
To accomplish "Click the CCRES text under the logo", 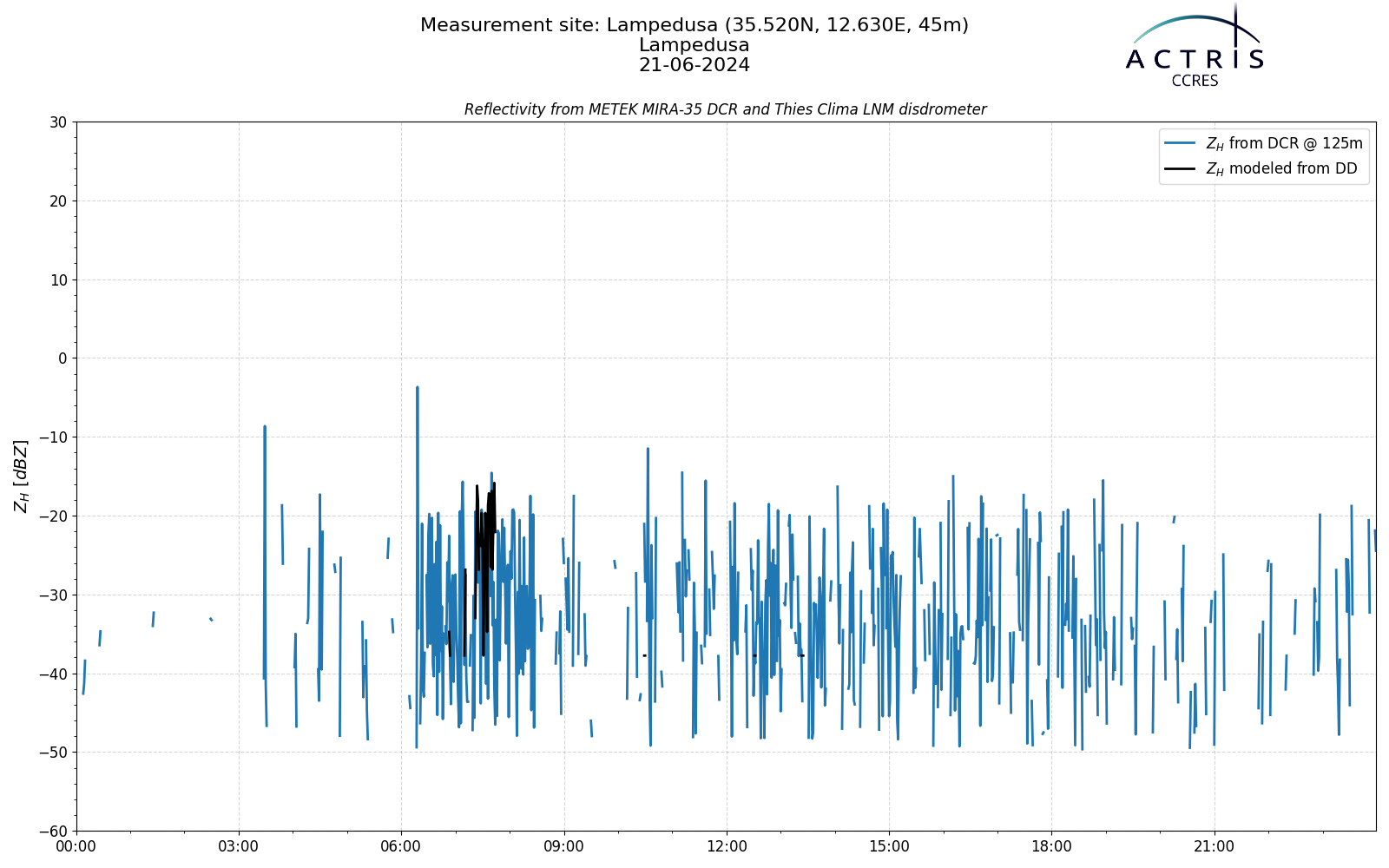I will [x=1195, y=81].
